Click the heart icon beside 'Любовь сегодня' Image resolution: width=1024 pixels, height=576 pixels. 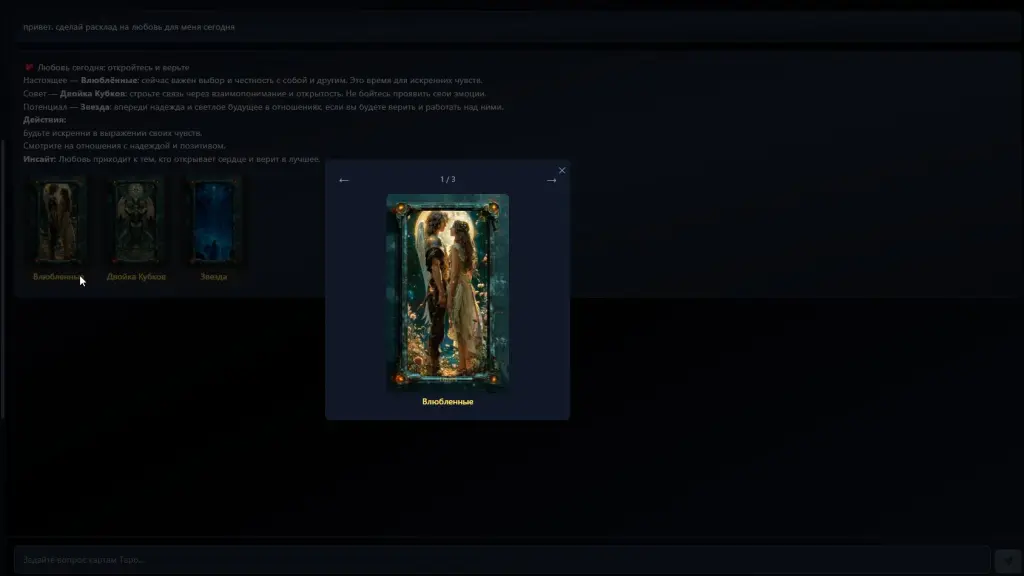(29, 68)
